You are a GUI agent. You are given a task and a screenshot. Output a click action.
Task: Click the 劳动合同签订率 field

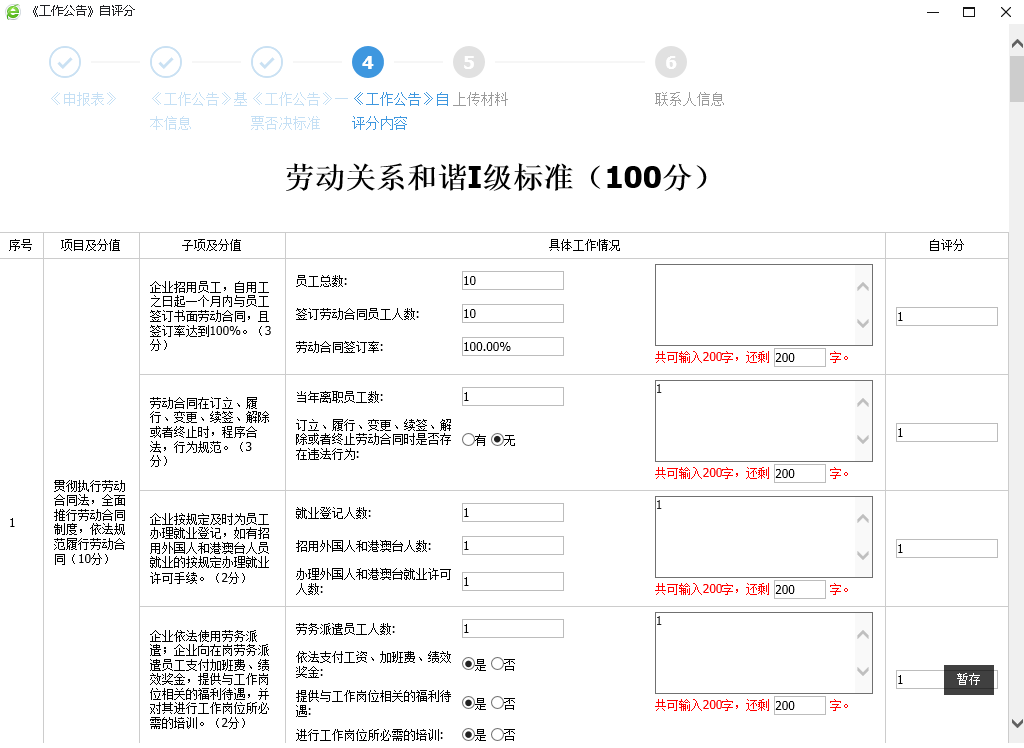pos(513,346)
